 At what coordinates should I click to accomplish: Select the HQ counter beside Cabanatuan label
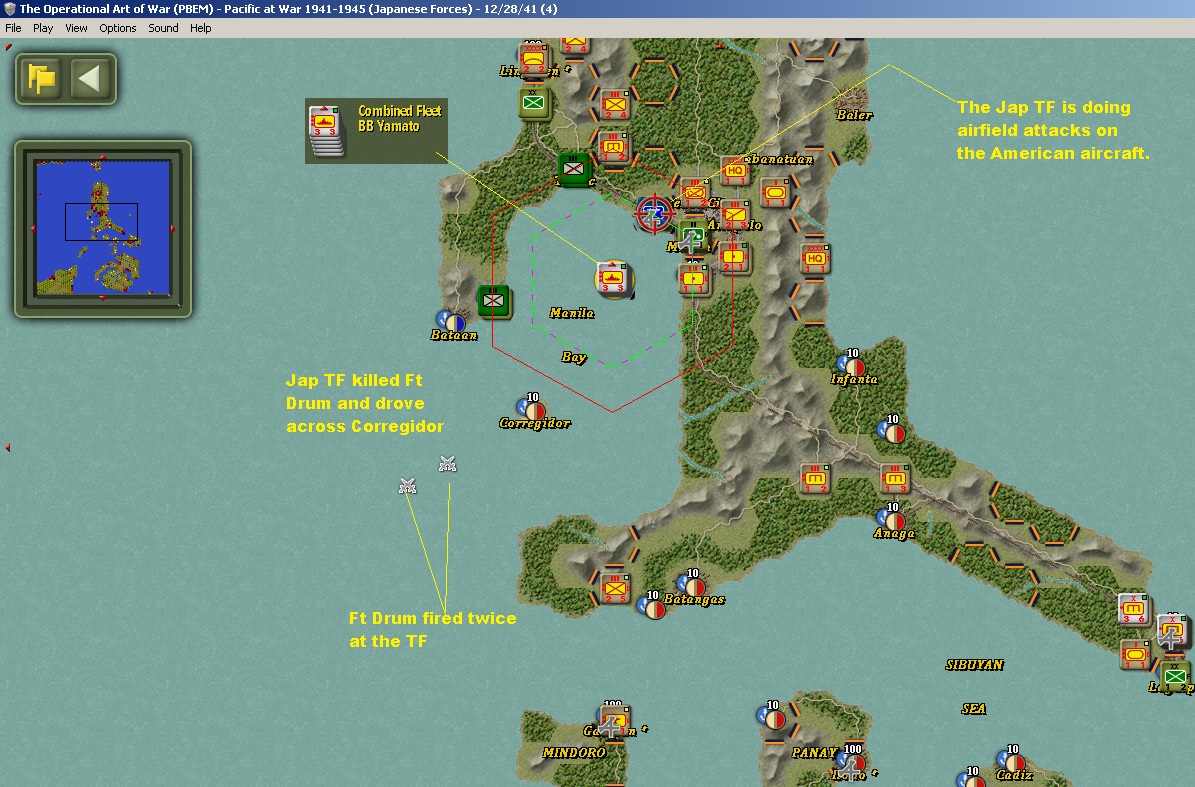(735, 172)
